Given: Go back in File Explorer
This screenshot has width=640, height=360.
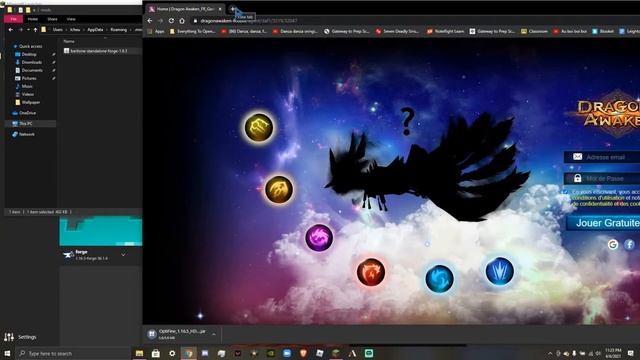Looking at the screenshot, I should (11, 30).
